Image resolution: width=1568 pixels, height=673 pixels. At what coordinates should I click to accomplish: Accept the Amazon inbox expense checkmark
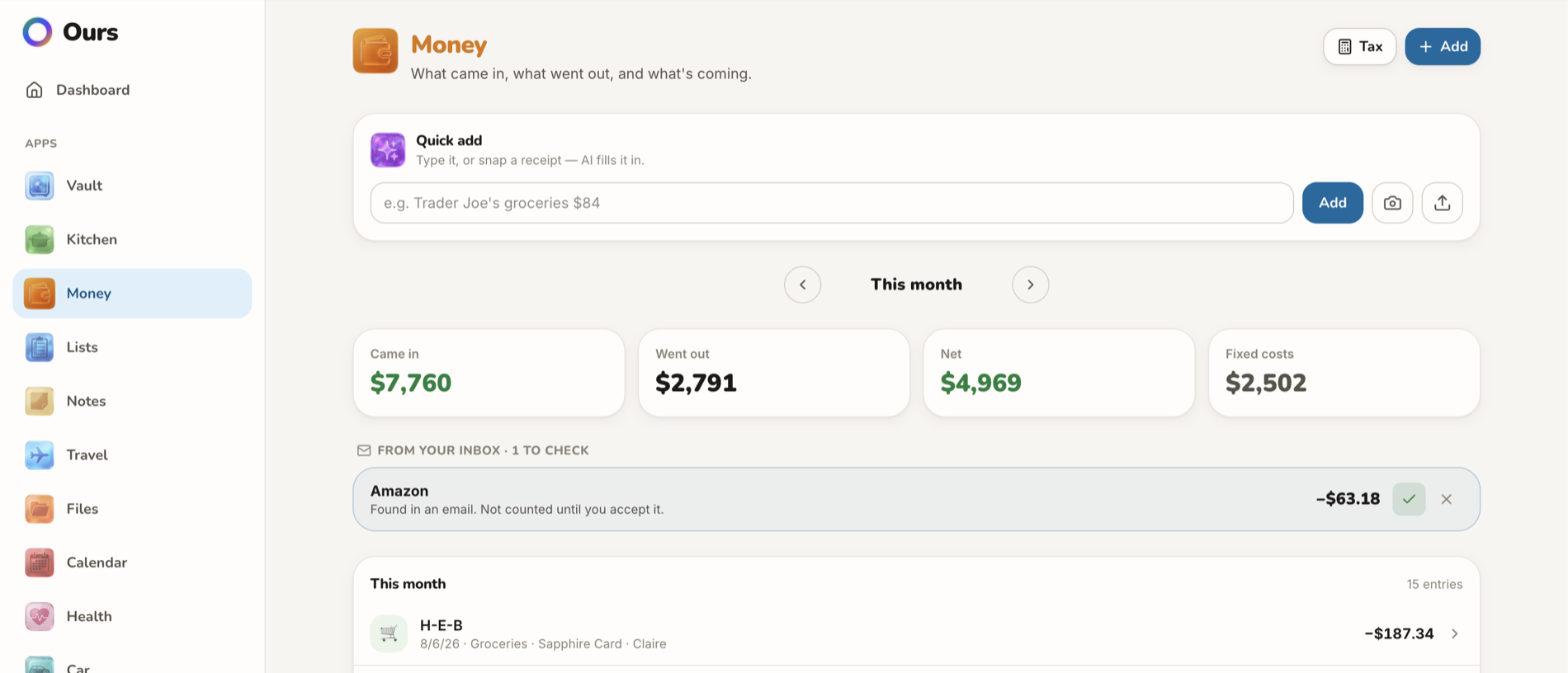pos(1409,499)
